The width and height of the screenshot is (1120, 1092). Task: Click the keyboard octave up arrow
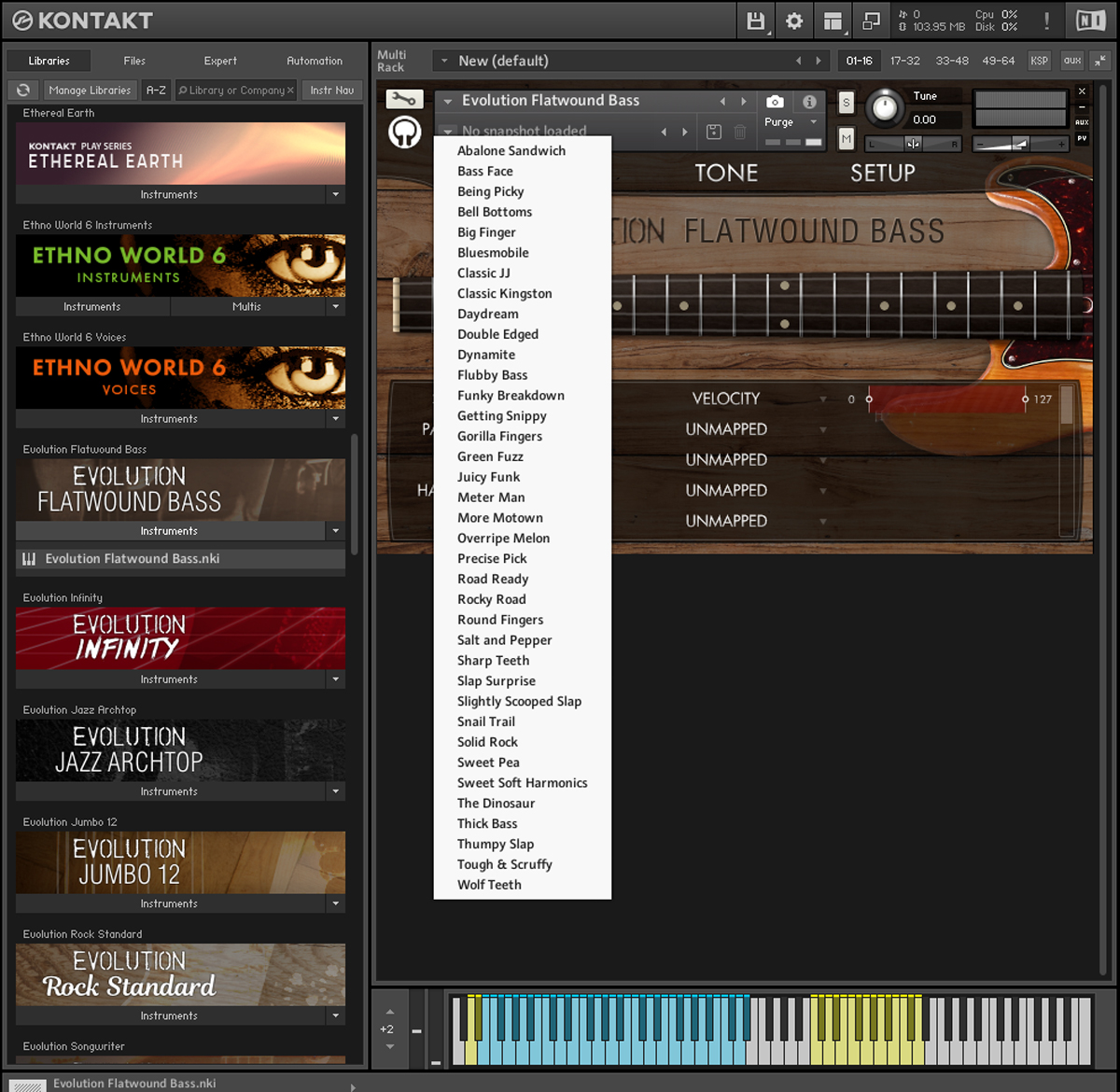(x=390, y=1012)
